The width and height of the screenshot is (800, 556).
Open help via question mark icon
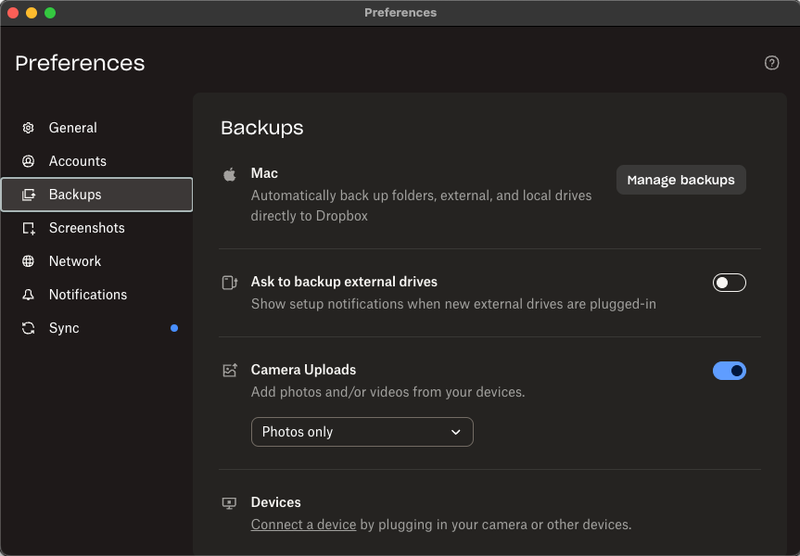(x=771, y=63)
